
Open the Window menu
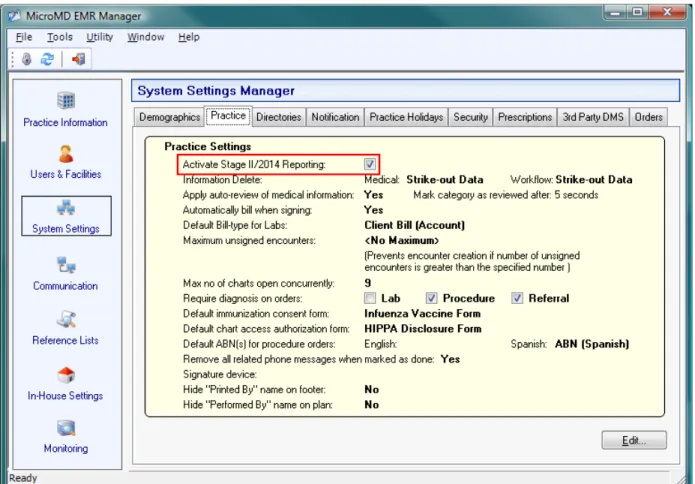146,37
